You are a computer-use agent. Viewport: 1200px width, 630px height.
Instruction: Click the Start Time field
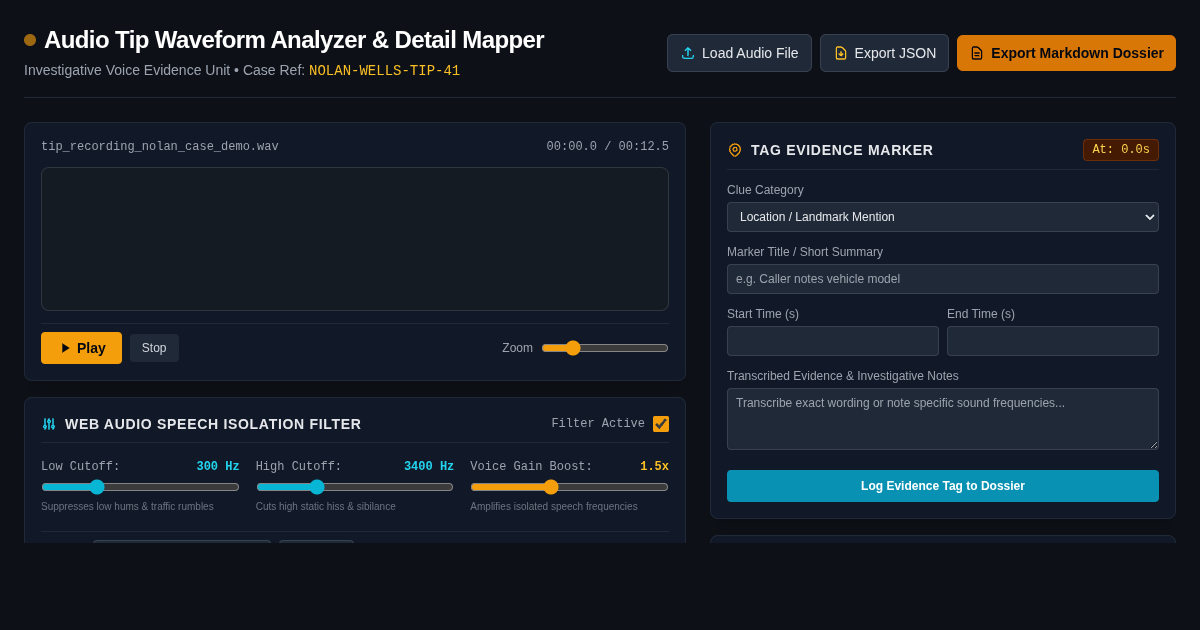click(833, 341)
